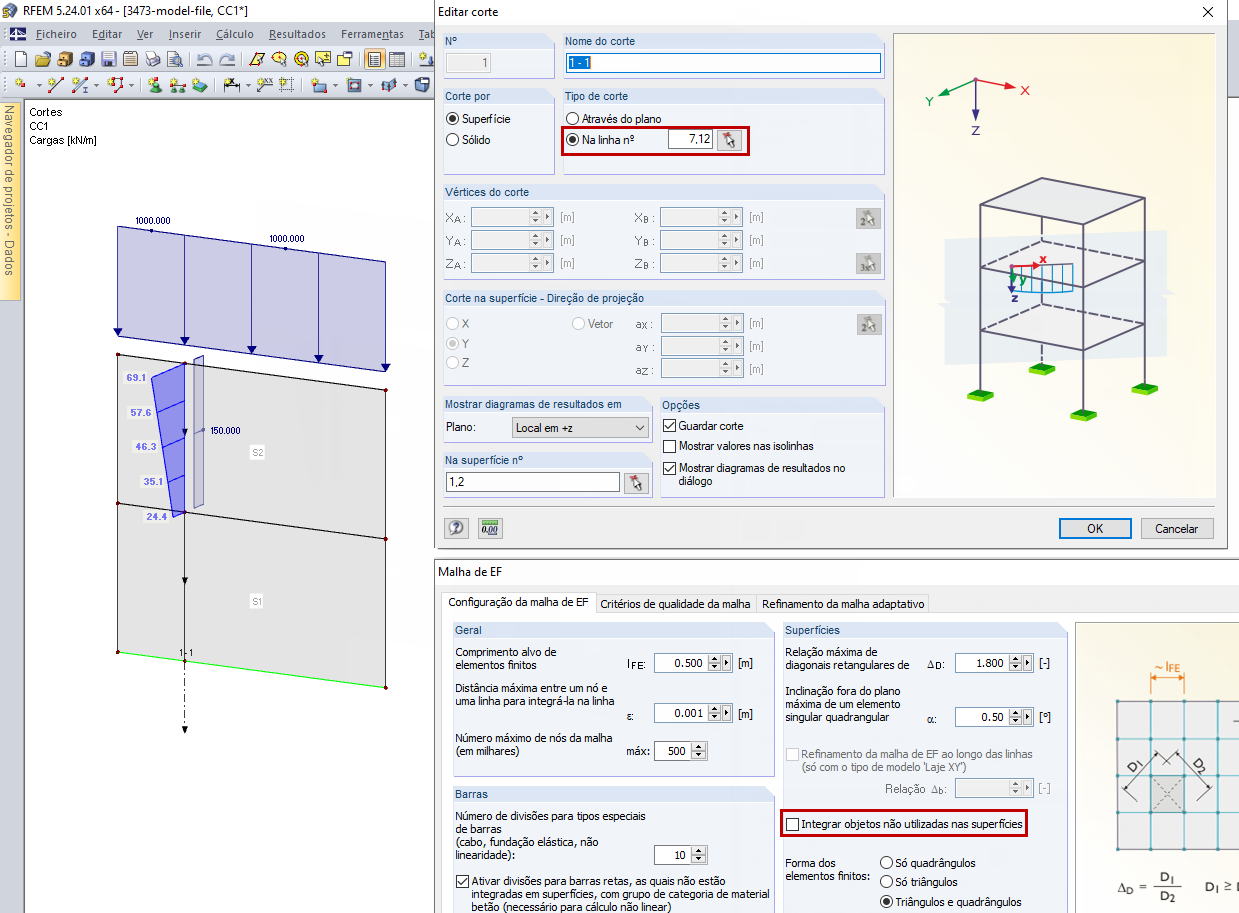Open help icon in Editar corte dialog
The image size is (1239, 913).
457,528
